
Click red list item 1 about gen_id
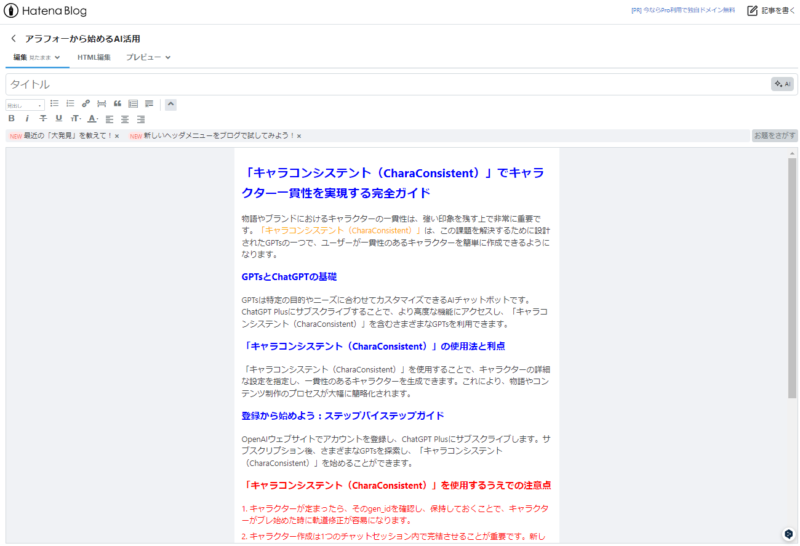395,514
